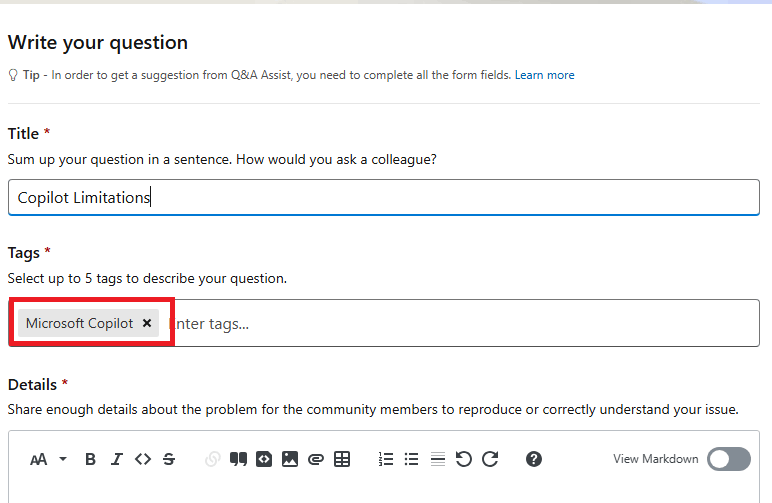
Task: Click the Learn more link
Action: pyautogui.click(x=545, y=75)
